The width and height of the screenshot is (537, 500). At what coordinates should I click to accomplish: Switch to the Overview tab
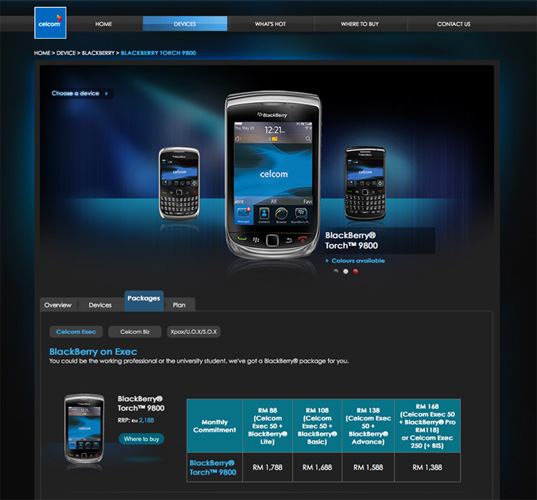(x=58, y=305)
